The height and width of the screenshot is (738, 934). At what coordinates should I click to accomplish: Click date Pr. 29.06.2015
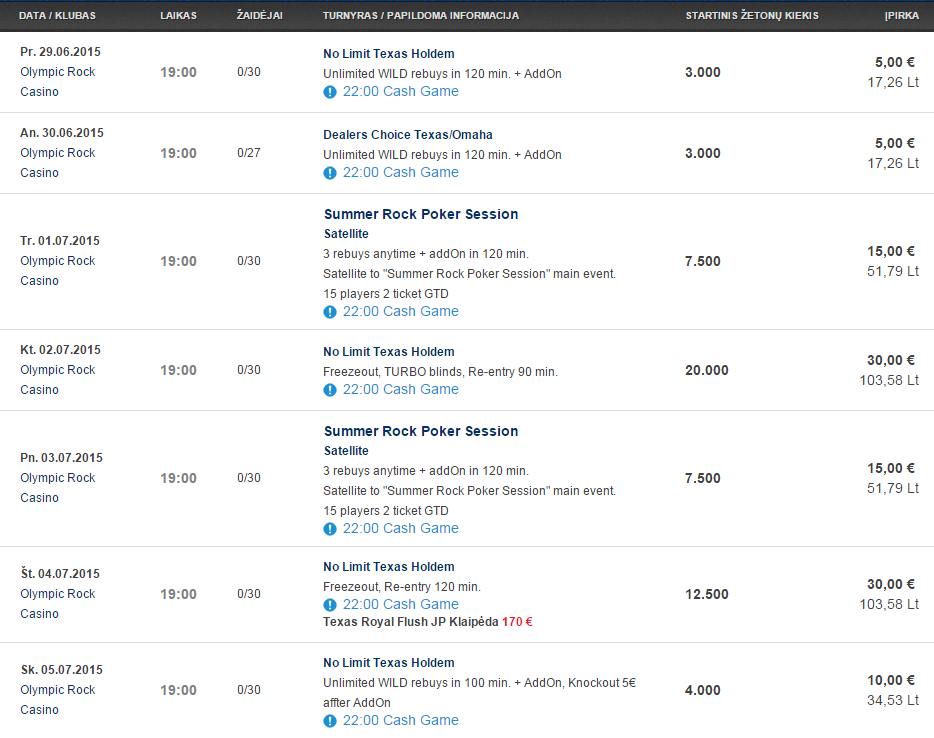point(60,52)
